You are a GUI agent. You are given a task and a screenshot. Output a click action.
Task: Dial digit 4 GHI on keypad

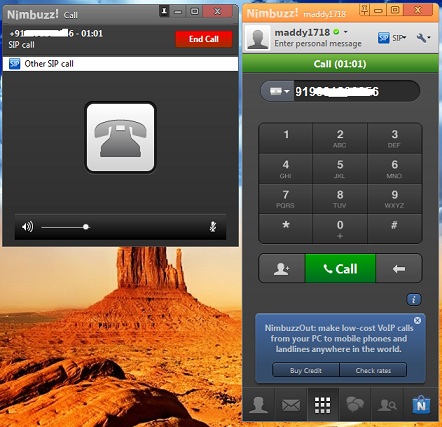(286, 169)
